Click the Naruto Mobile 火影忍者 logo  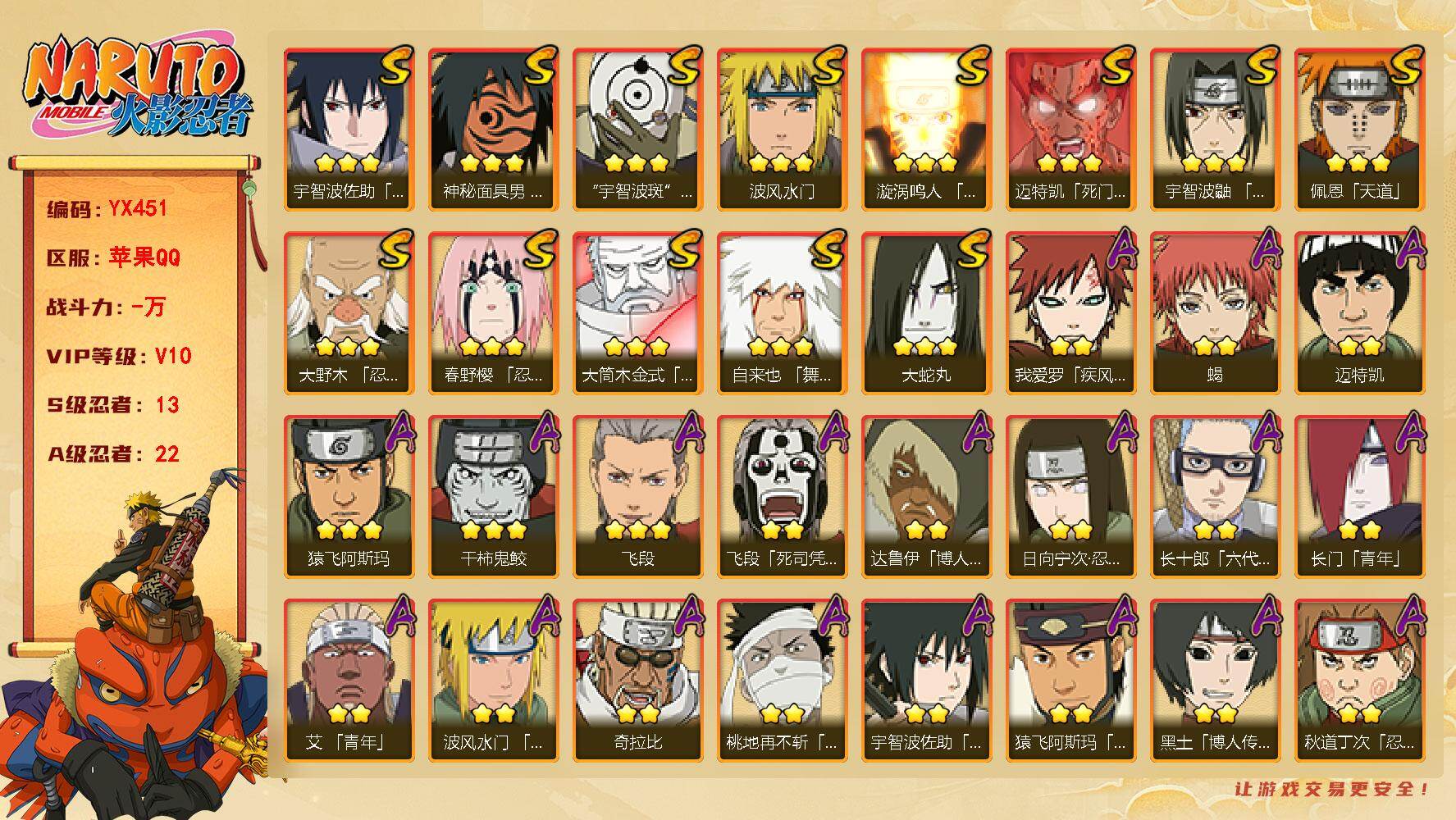coord(136,88)
